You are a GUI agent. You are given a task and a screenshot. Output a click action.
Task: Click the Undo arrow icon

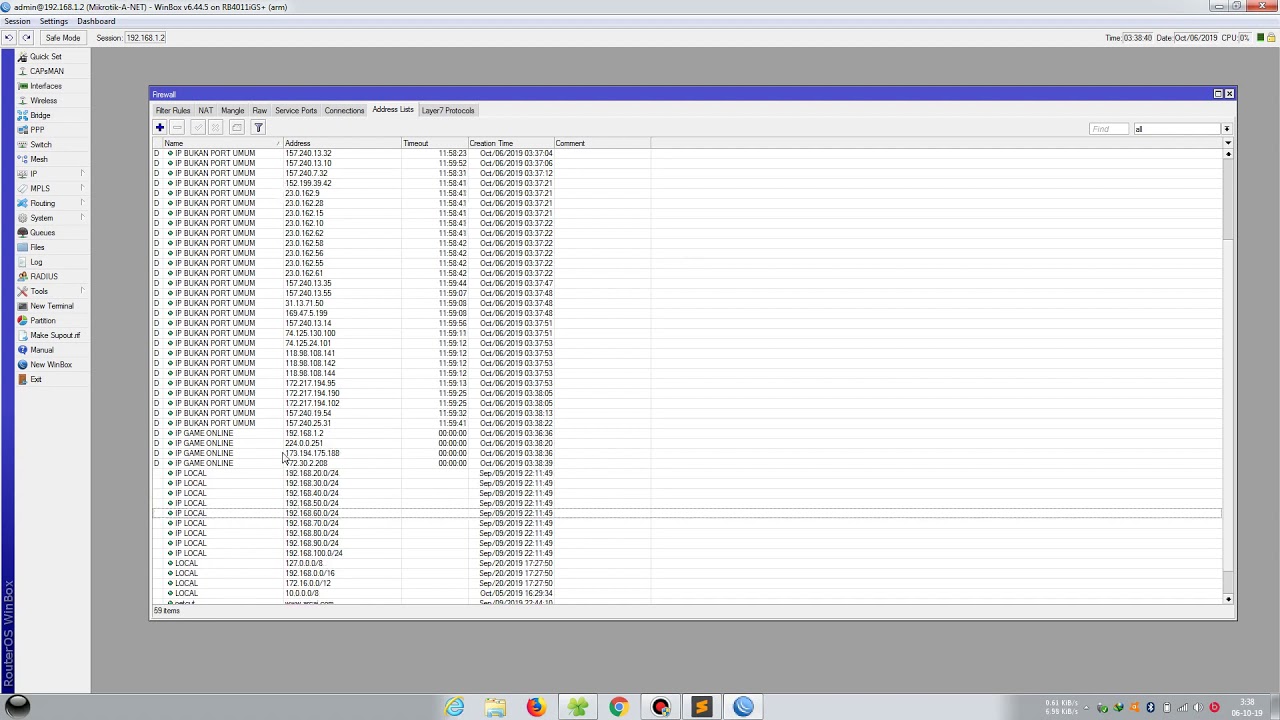9,38
